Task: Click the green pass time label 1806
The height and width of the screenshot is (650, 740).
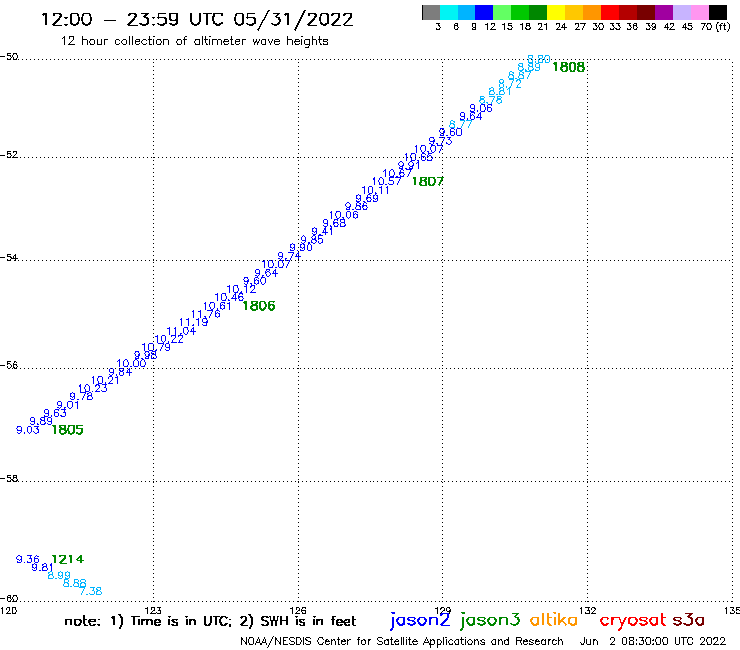Action: pos(259,306)
